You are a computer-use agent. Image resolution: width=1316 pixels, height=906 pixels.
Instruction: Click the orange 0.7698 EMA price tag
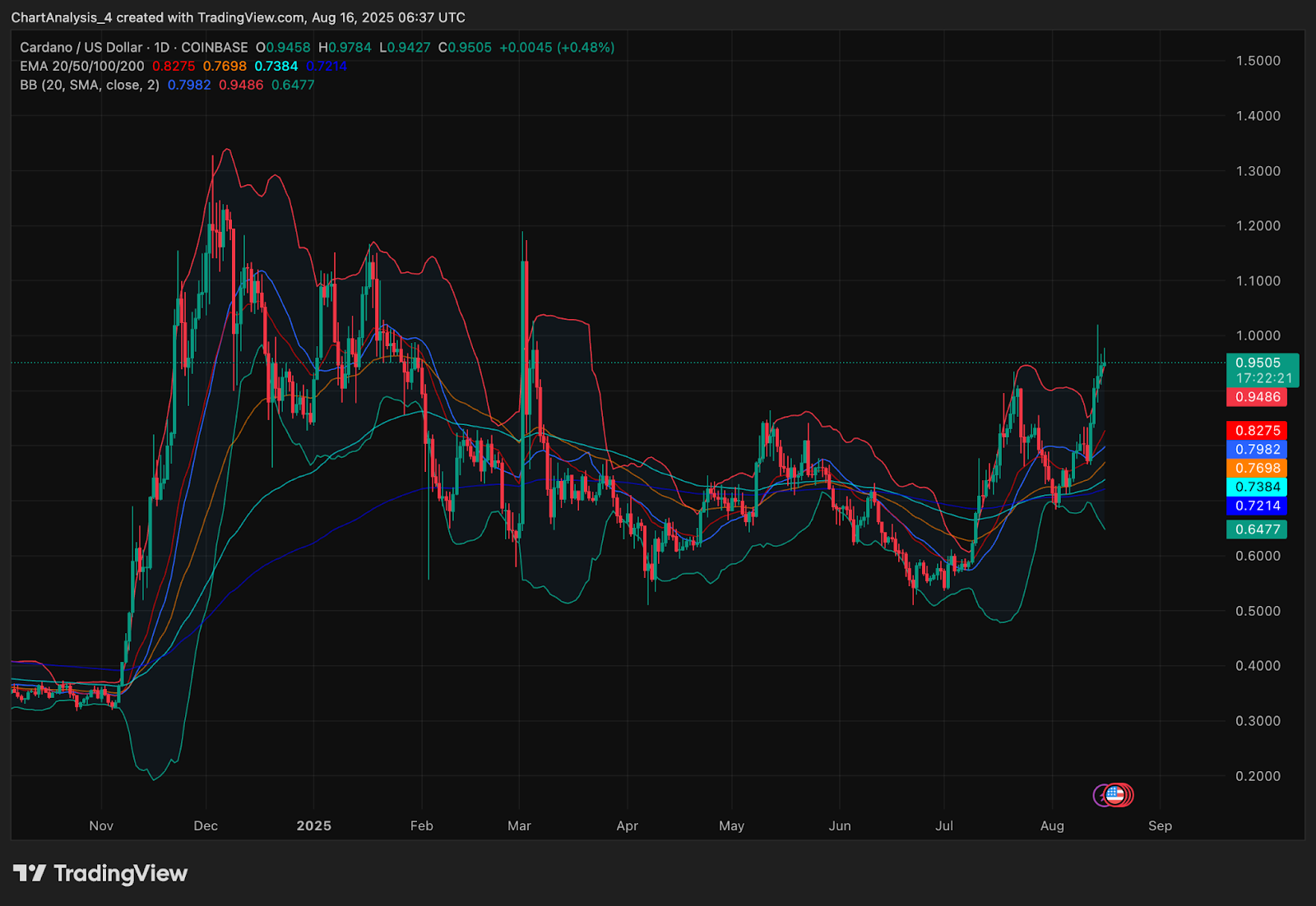[1257, 469]
